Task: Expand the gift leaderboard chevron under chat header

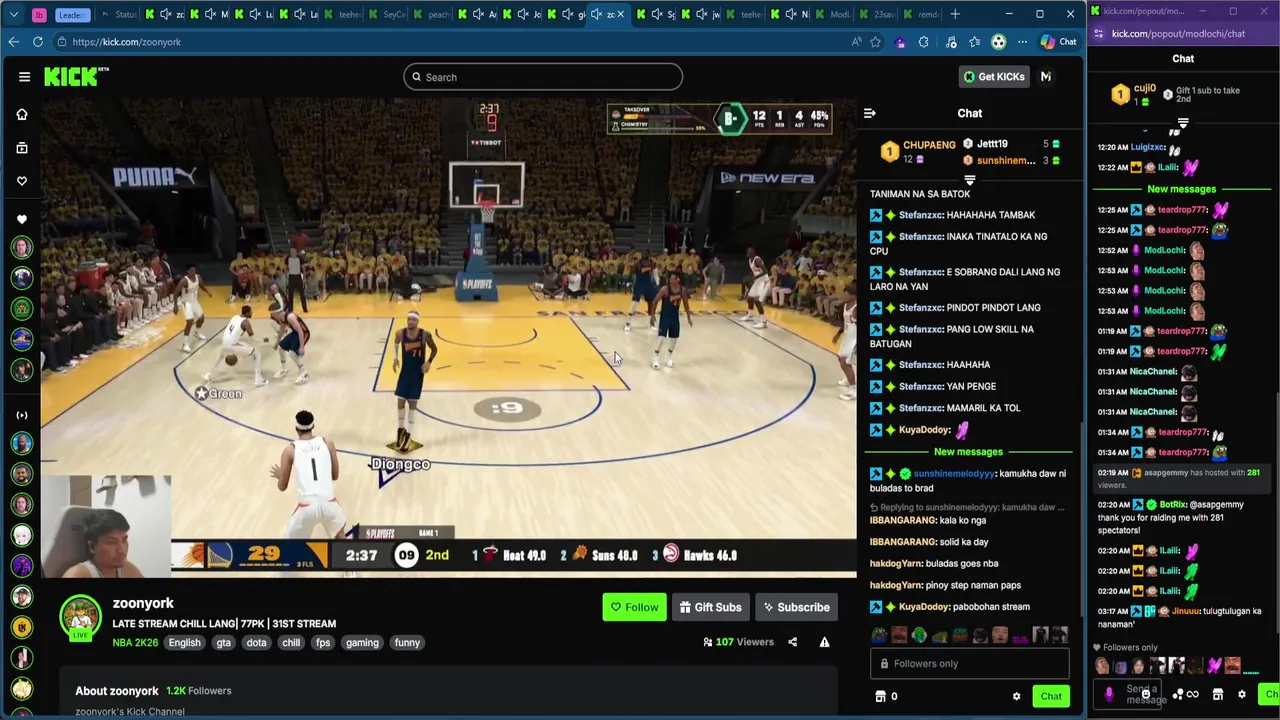Action: [x=969, y=180]
